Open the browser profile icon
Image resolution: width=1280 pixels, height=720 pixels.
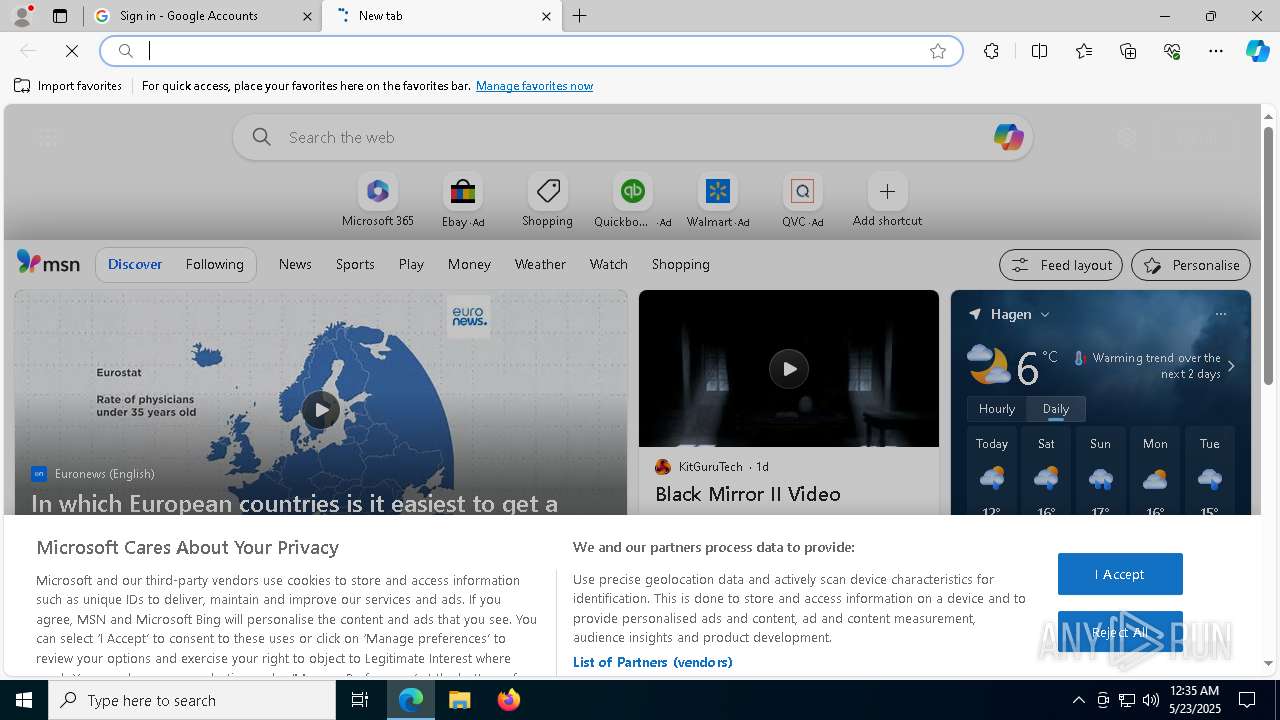click(22, 16)
